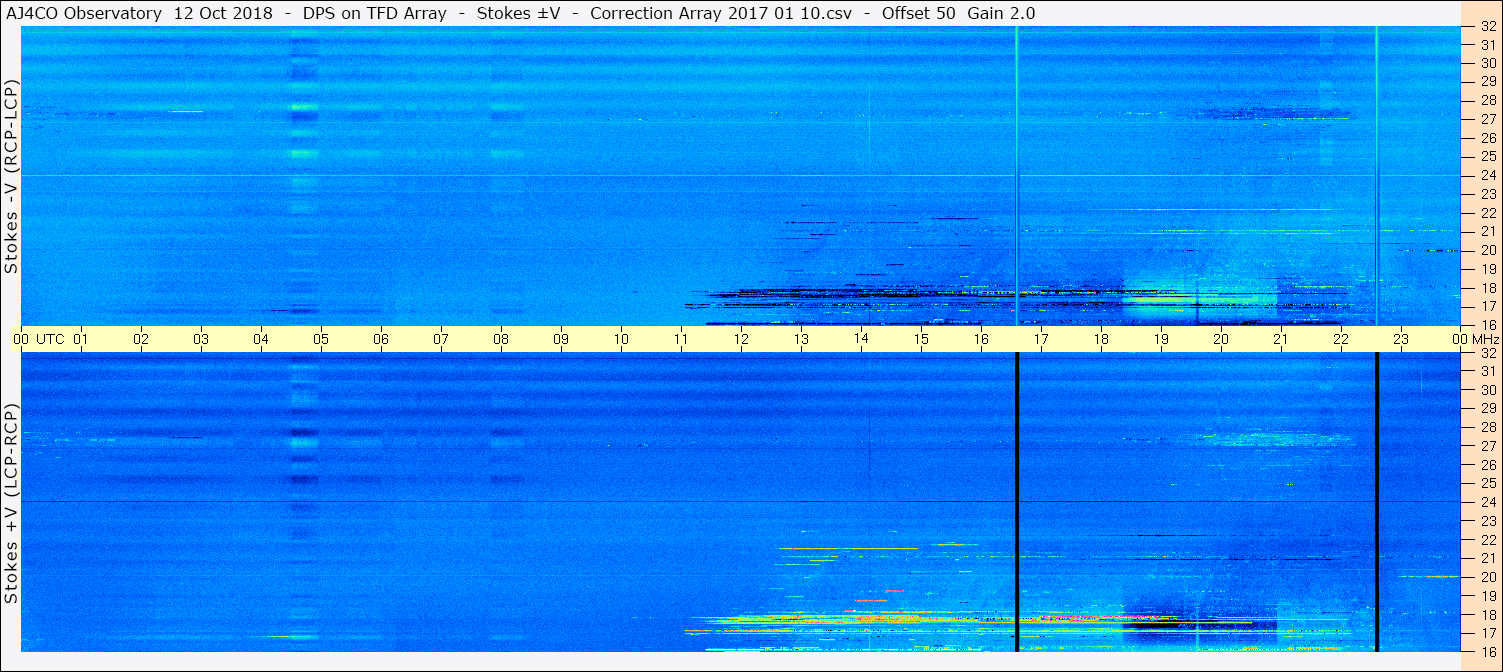Click the 07 hour mark on the time axis
The height and width of the screenshot is (672, 1503).
(441, 339)
